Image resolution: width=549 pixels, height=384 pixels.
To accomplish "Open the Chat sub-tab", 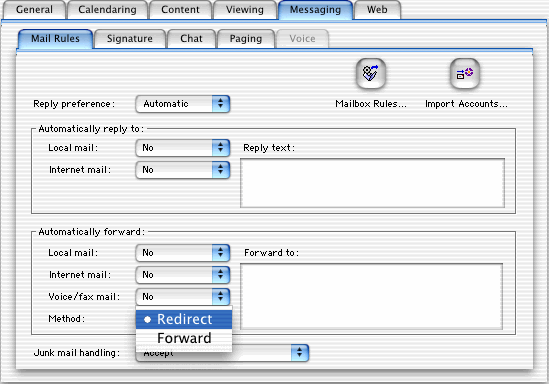I will [x=192, y=39].
